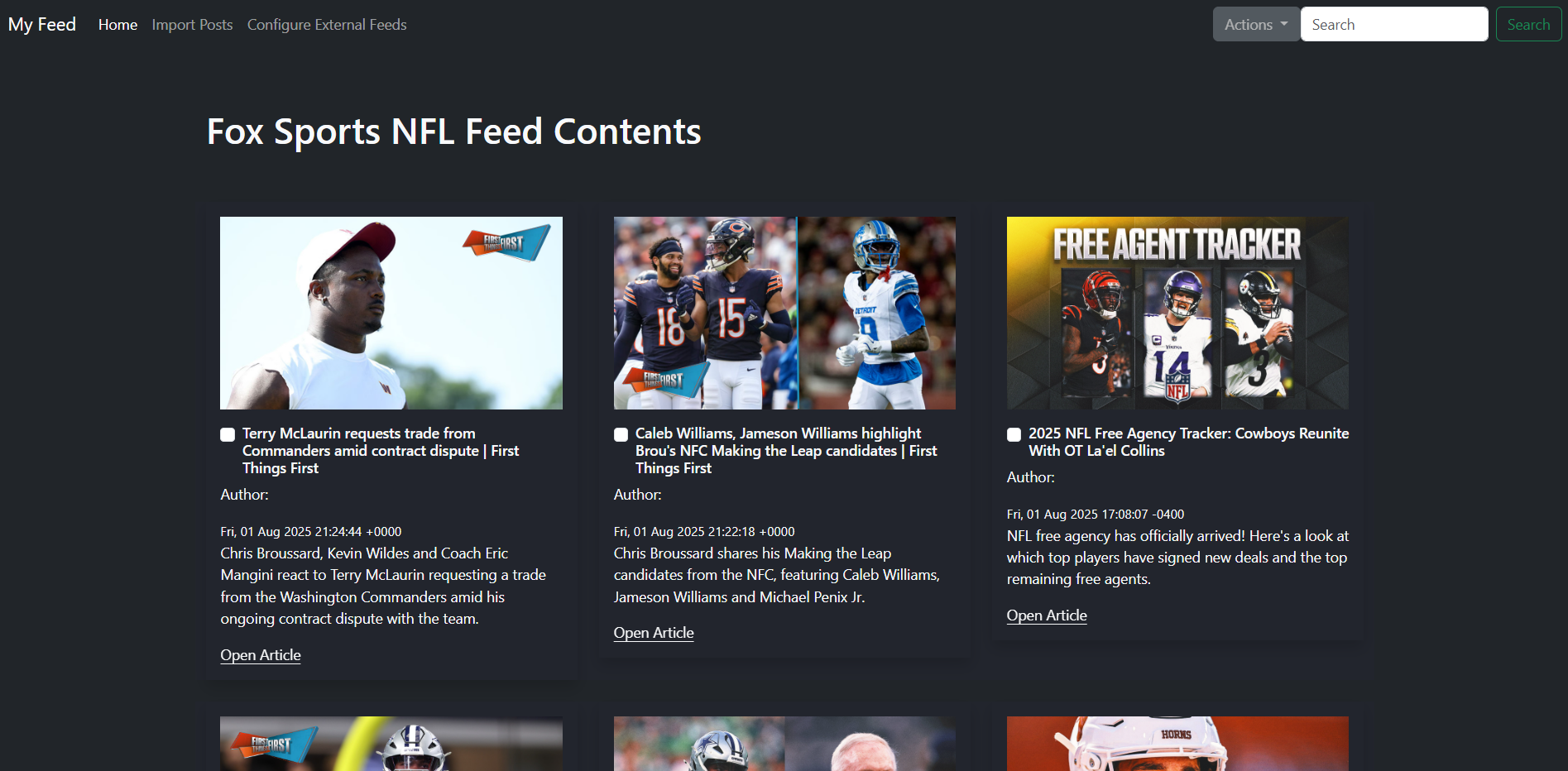Click the Free Agent Tracker banner image
Screen dimensions: 1568x771
coord(1177,313)
